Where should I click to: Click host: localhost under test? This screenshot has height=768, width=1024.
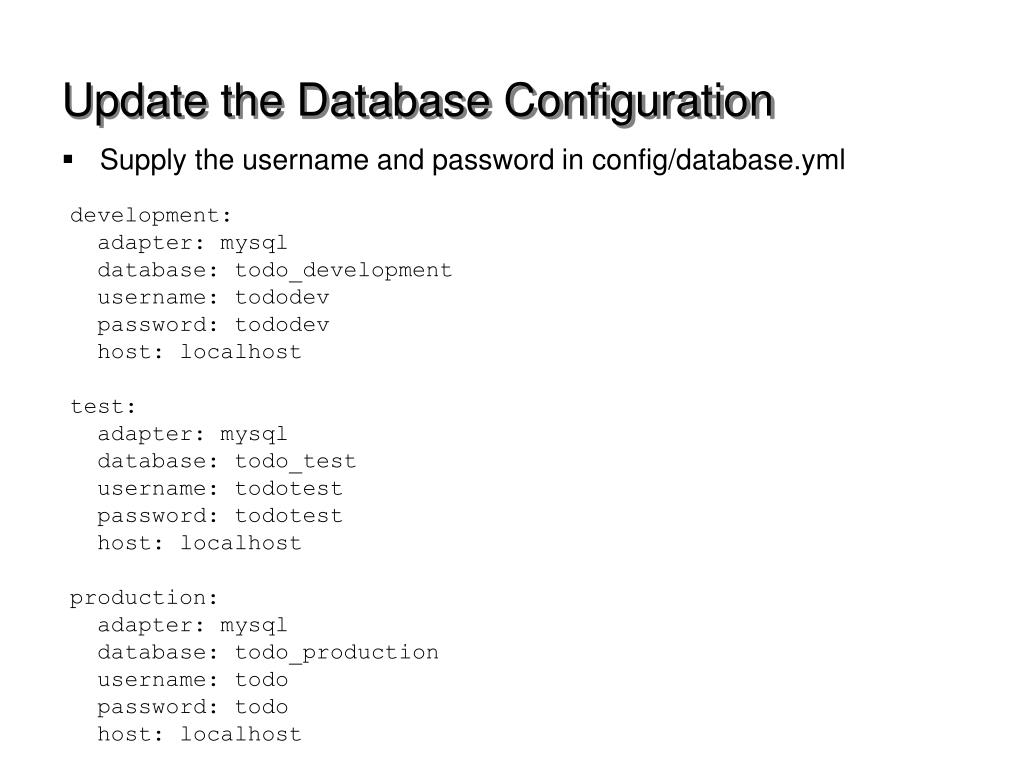(199, 543)
